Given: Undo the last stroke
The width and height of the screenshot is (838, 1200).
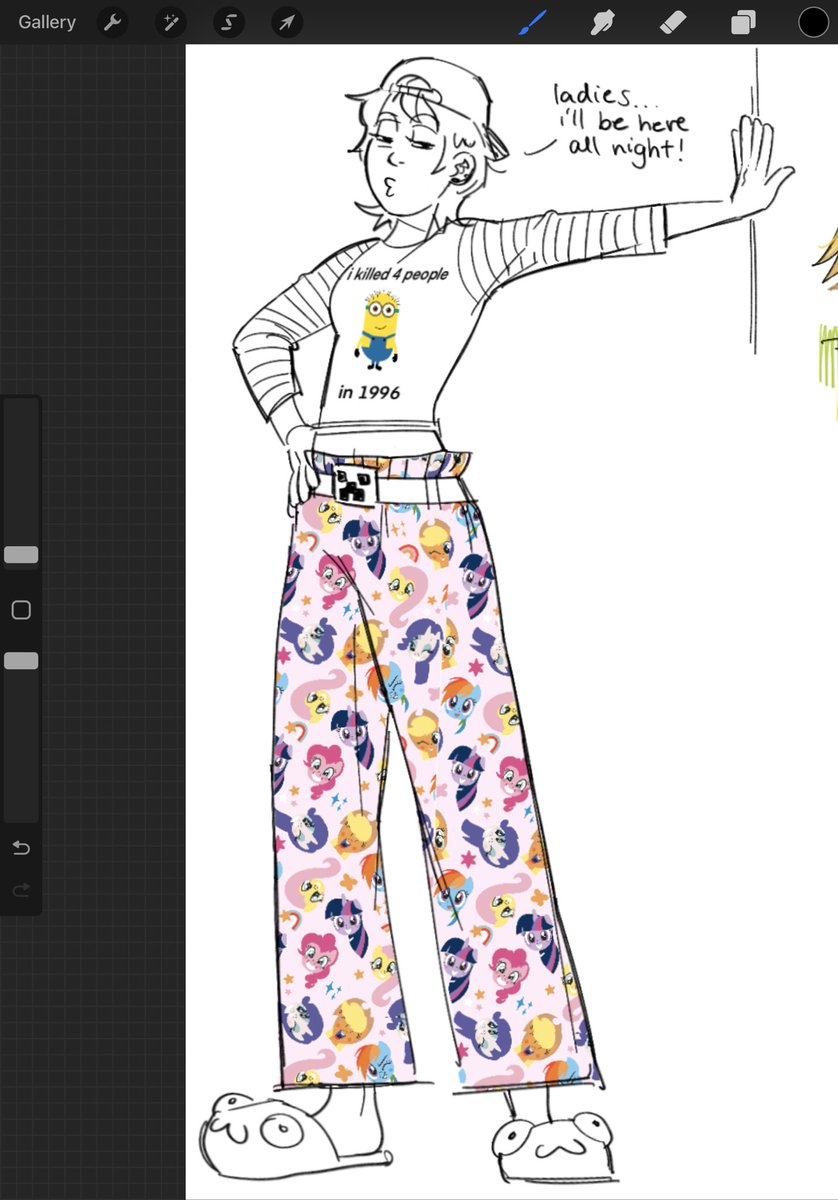Looking at the screenshot, I should pos(21,848).
